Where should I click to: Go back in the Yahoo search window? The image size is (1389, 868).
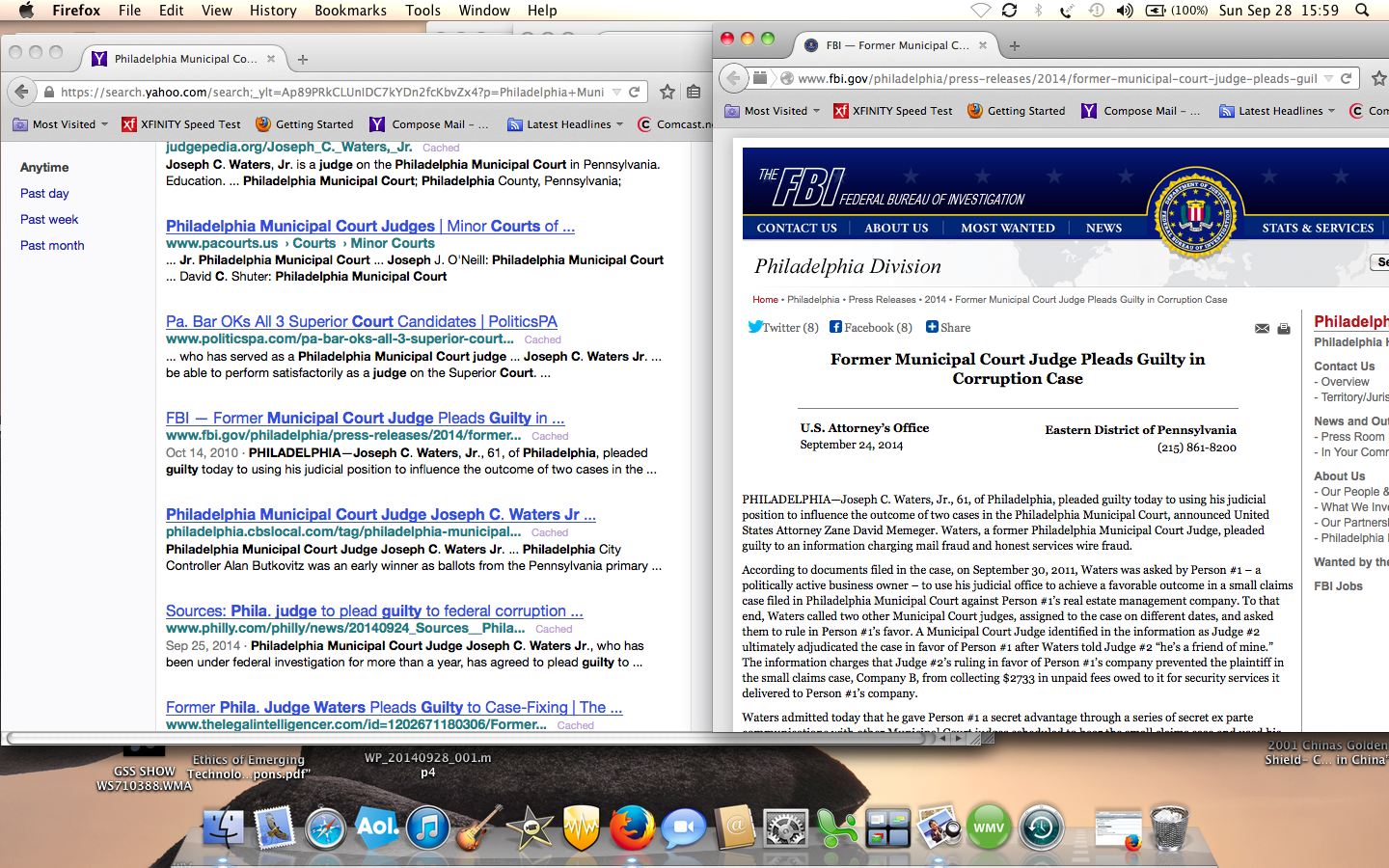coord(21,92)
